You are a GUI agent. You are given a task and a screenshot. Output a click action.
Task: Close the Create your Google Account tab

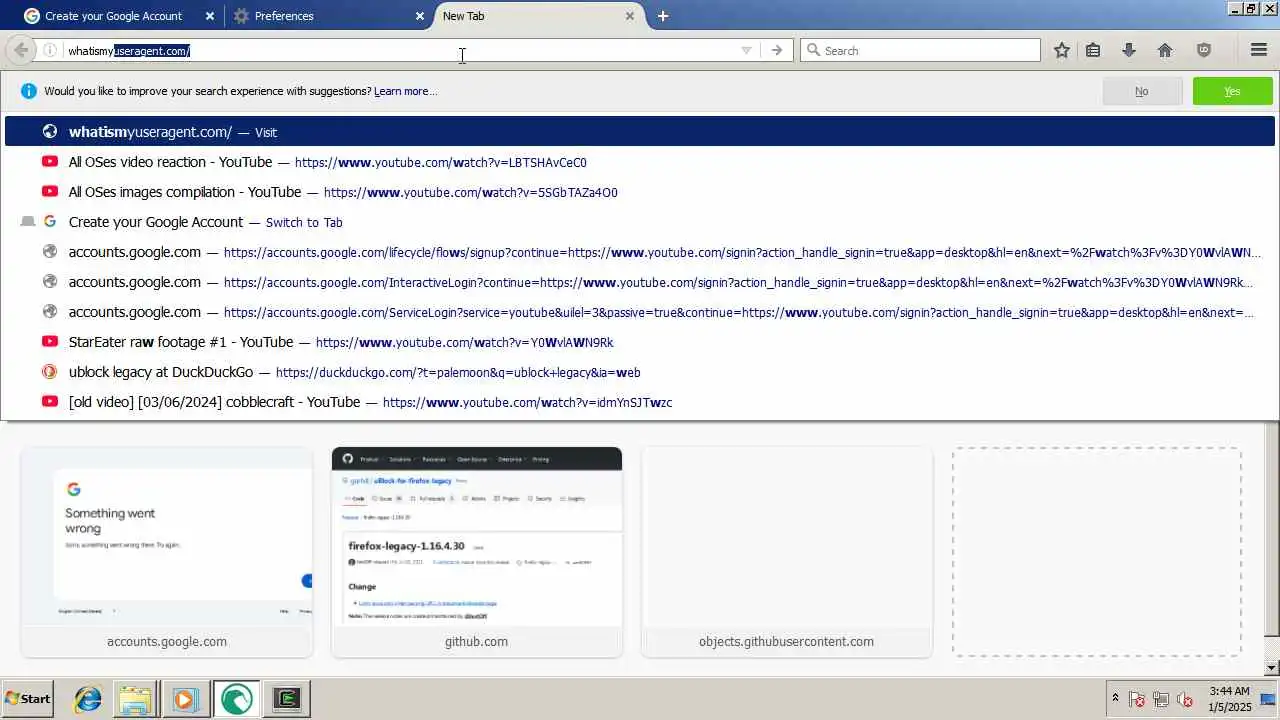click(x=210, y=16)
